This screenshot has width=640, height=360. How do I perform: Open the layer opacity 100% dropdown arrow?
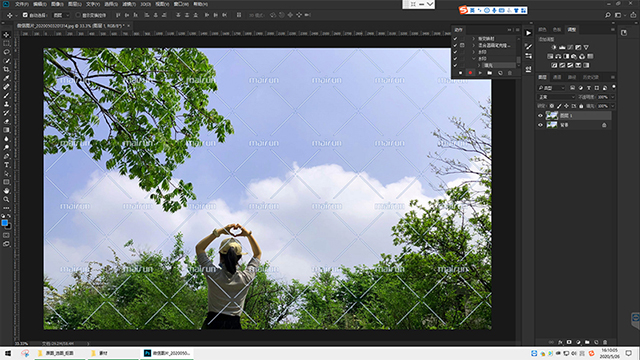[x=612, y=97]
